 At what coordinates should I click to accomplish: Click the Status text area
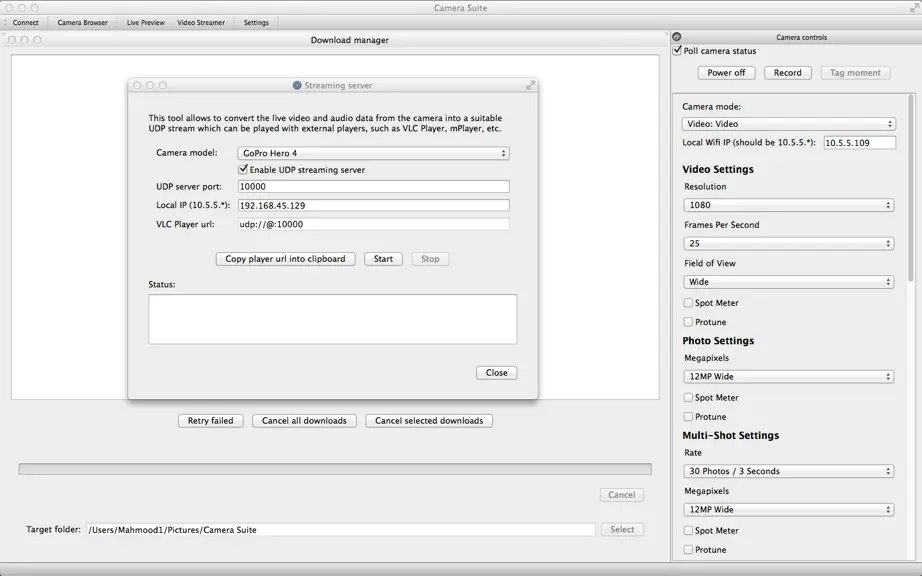[x=333, y=319]
